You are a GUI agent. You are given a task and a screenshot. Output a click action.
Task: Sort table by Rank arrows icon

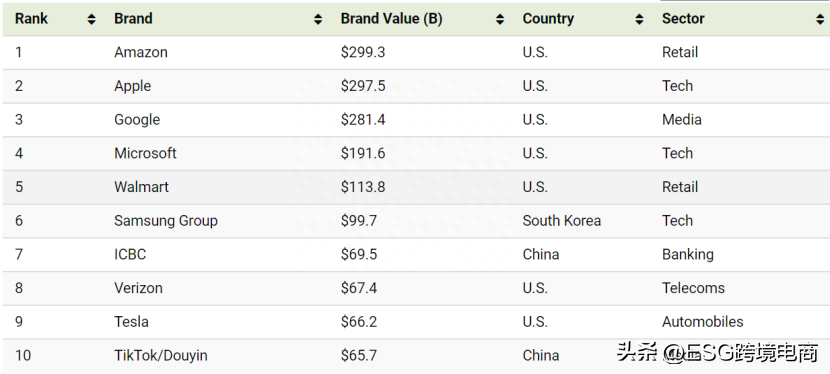pos(92,20)
